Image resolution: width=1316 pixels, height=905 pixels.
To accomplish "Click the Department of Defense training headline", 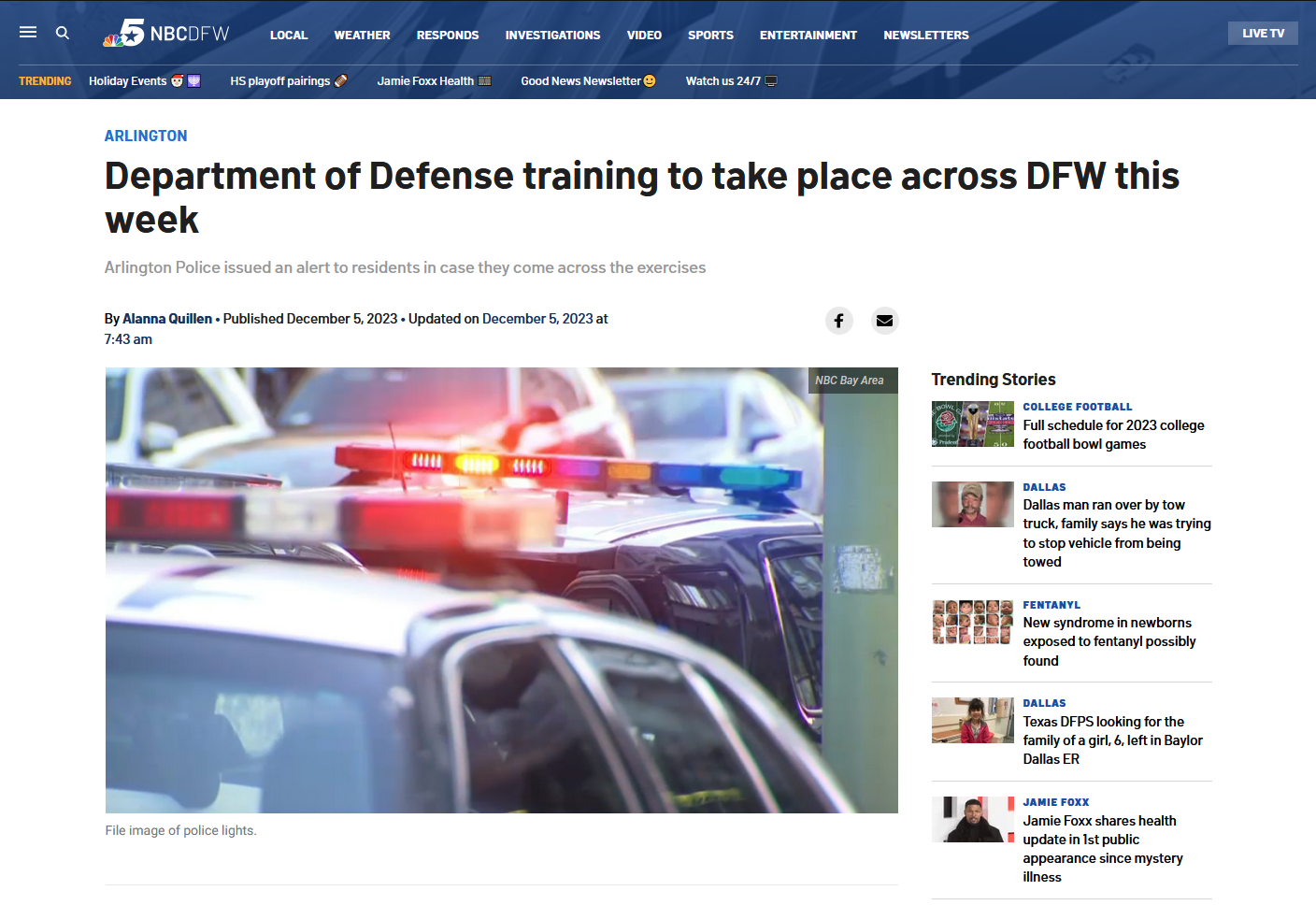I will pos(642,197).
